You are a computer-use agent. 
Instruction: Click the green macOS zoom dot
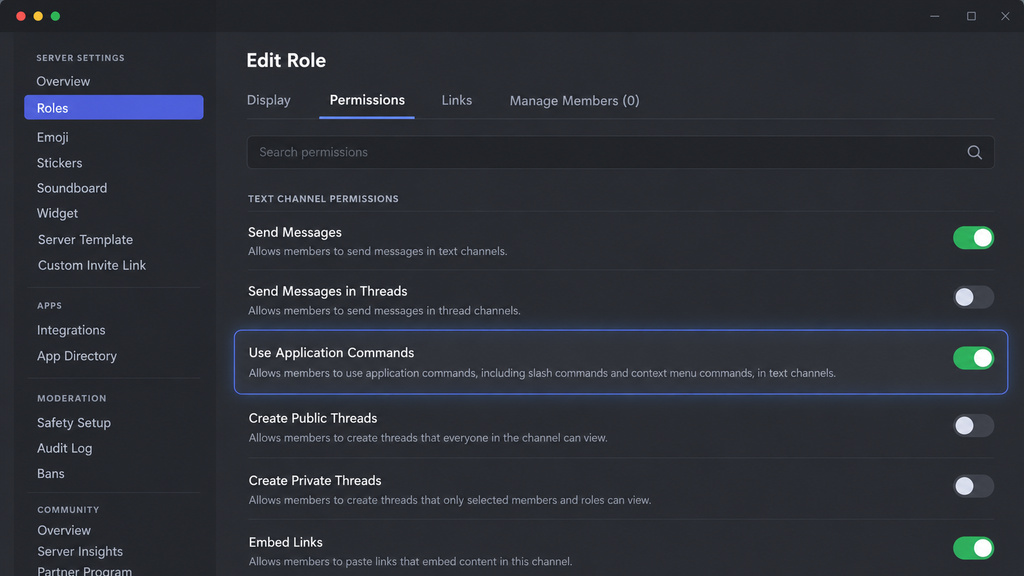click(x=56, y=16)
